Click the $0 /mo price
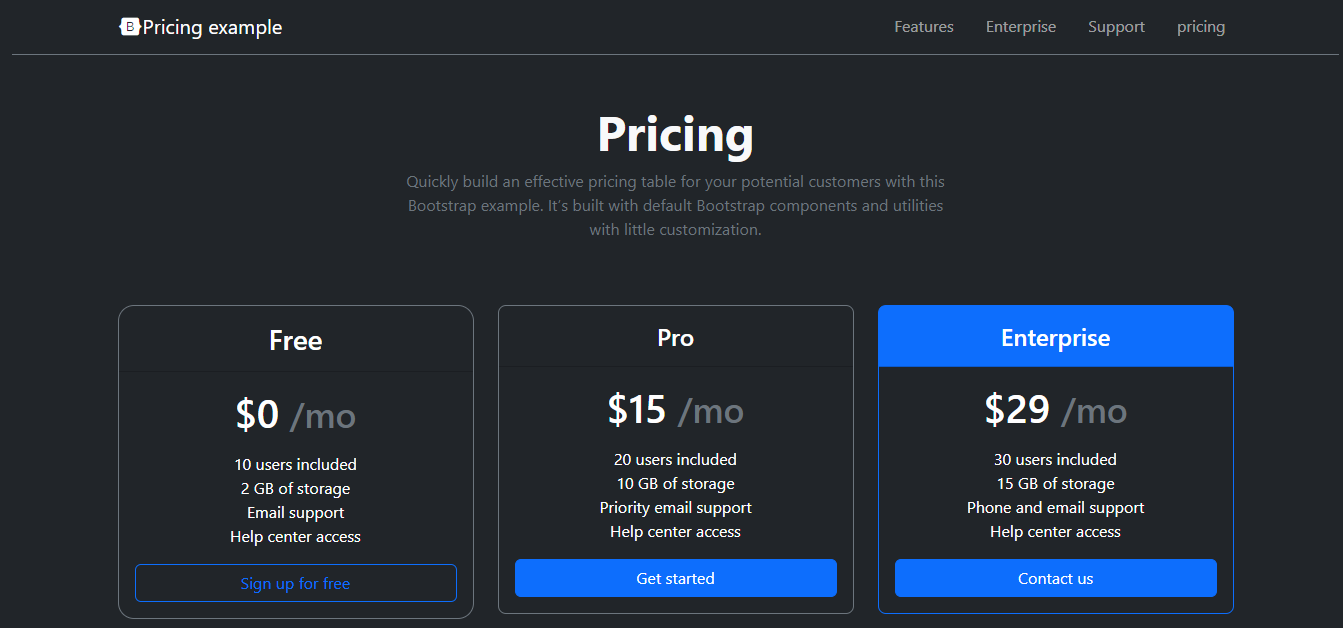Image resolution: width=1343 pixels, height=628 pixels. (296, 415)
